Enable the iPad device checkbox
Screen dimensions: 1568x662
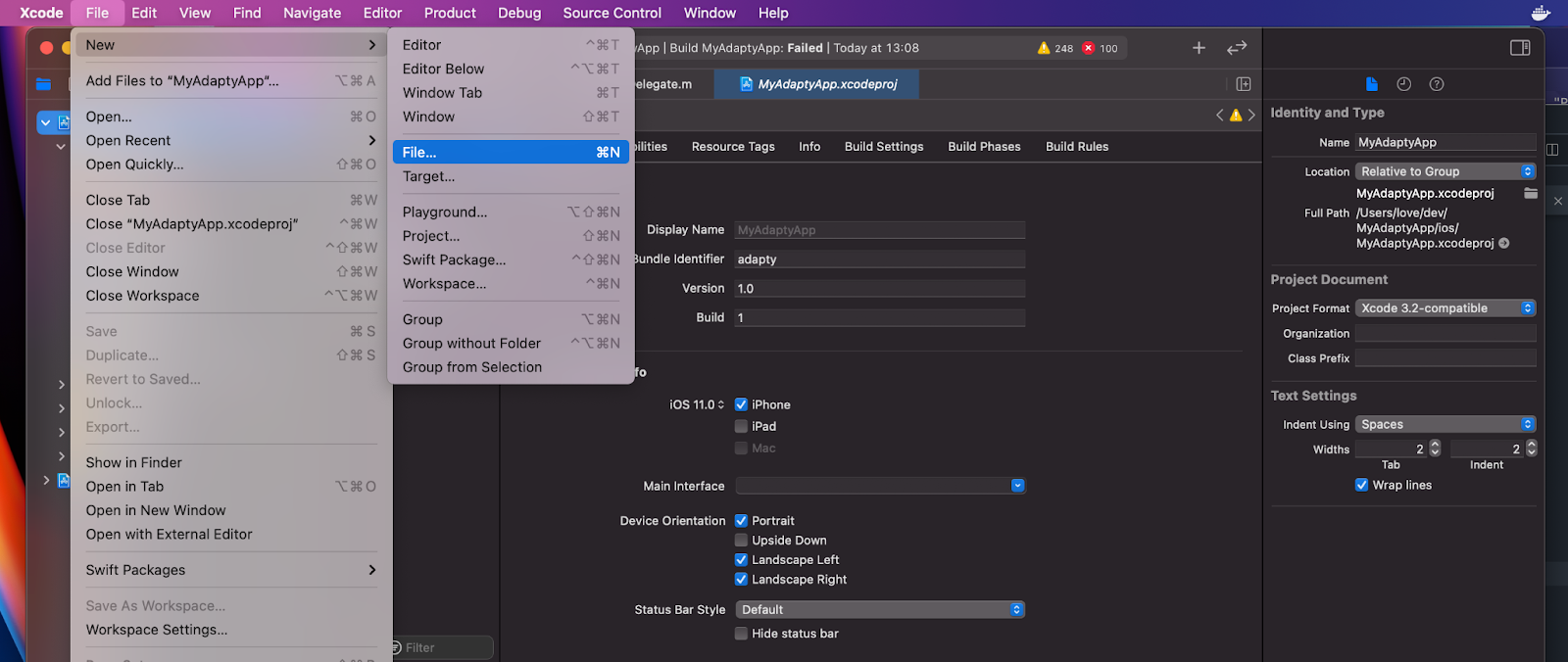742,426
